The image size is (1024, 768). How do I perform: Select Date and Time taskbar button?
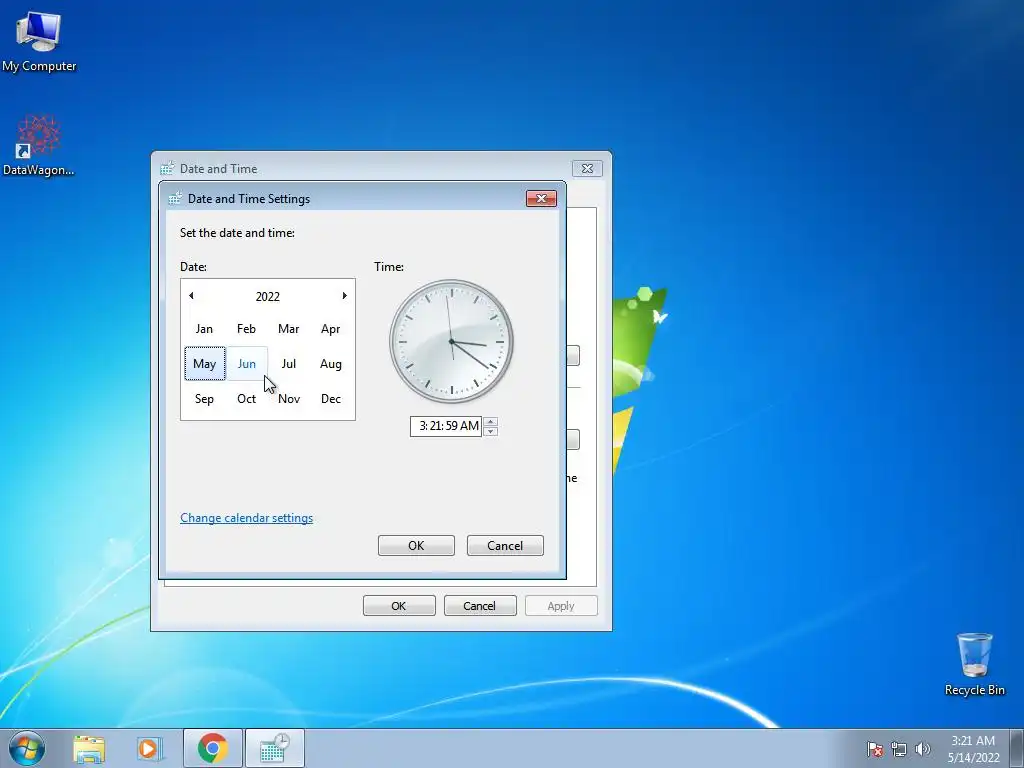pyautogui.click(x=275, y=749)
